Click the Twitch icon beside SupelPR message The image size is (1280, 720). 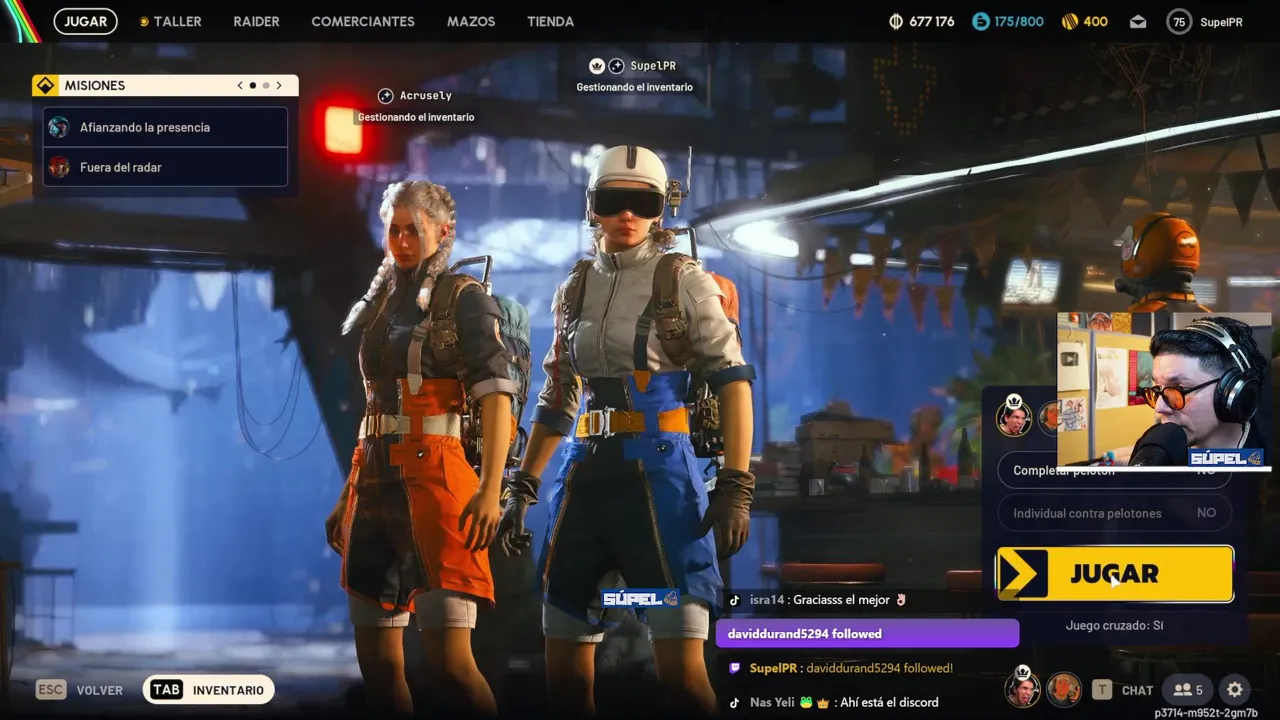pyautogui.click(x=734, y=668)
